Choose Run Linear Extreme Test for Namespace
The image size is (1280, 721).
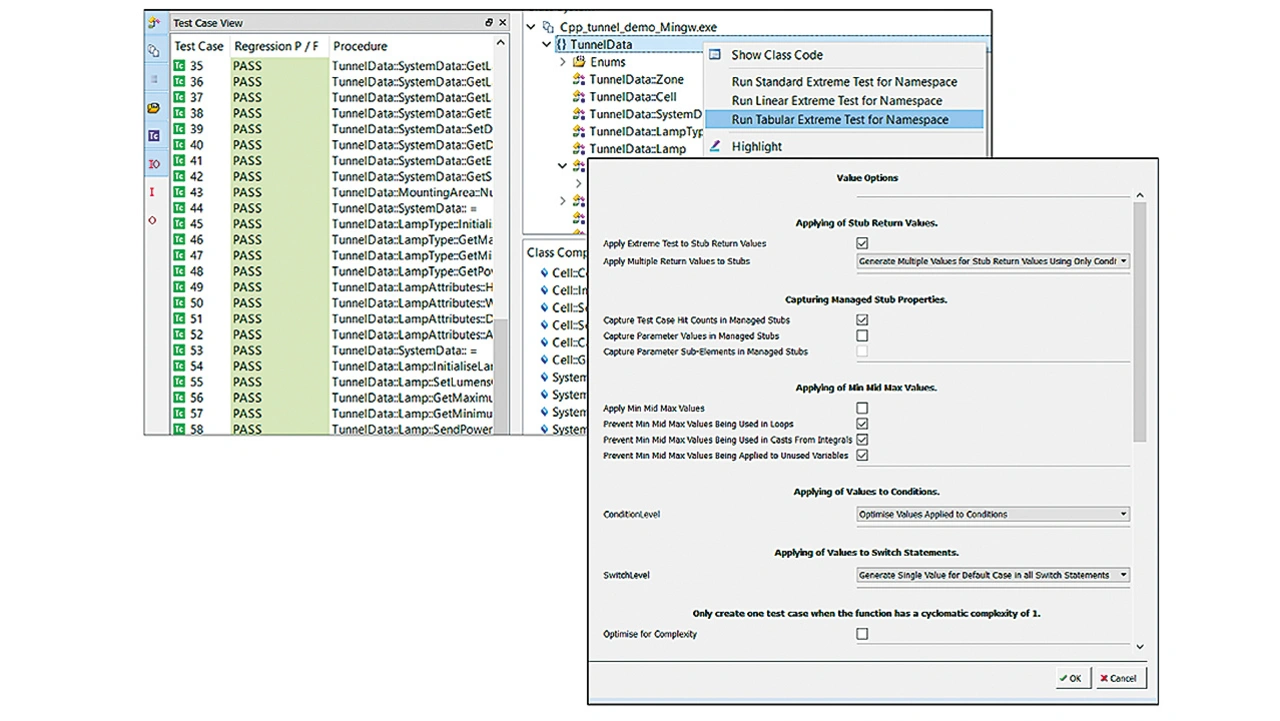click(x=836, y=101)
